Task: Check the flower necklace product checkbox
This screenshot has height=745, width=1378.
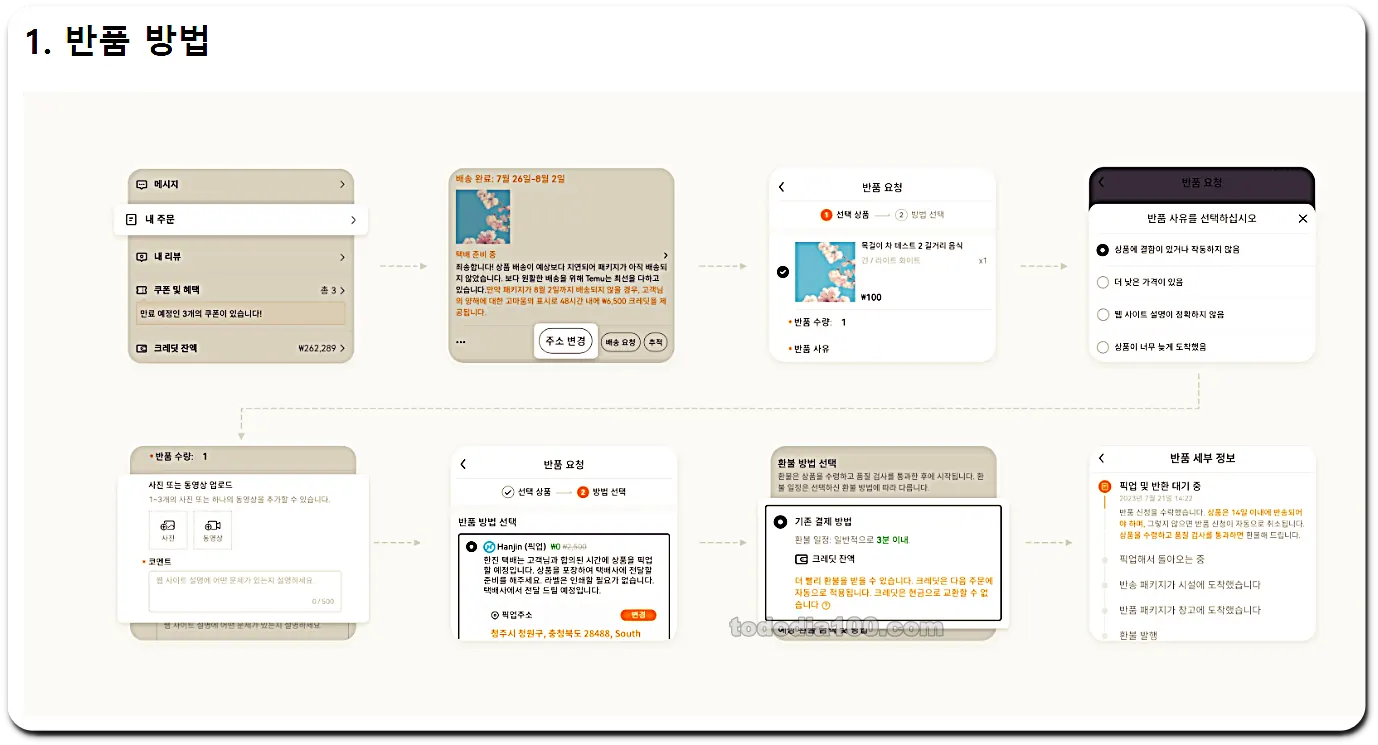Action: pos(782,270)
